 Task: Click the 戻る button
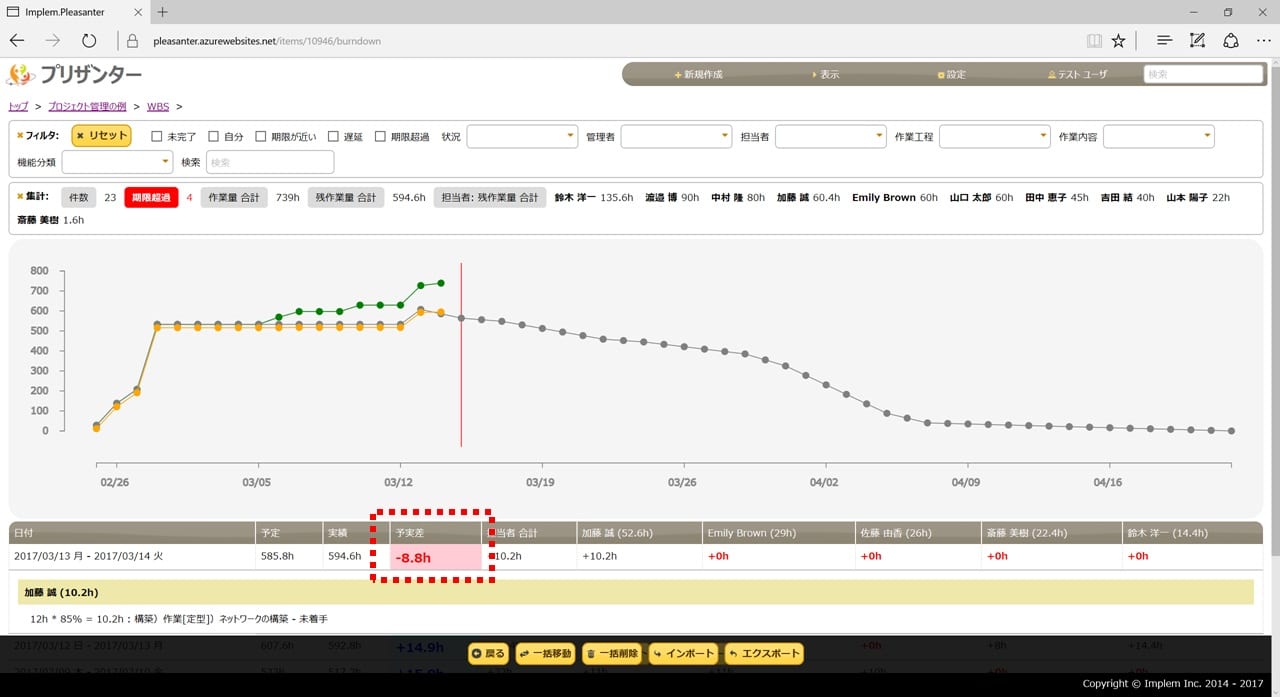tap(489, 654)
